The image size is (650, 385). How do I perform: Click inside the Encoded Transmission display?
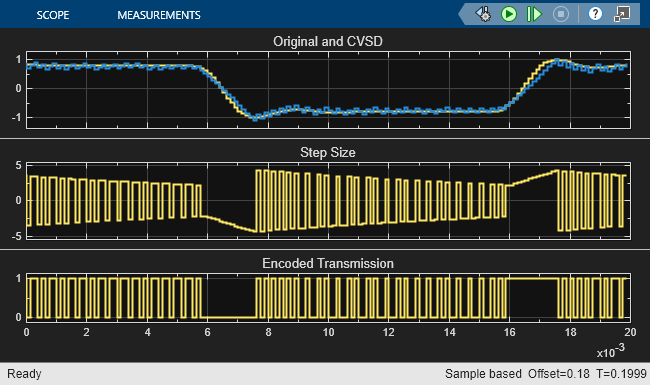point(328,298)
